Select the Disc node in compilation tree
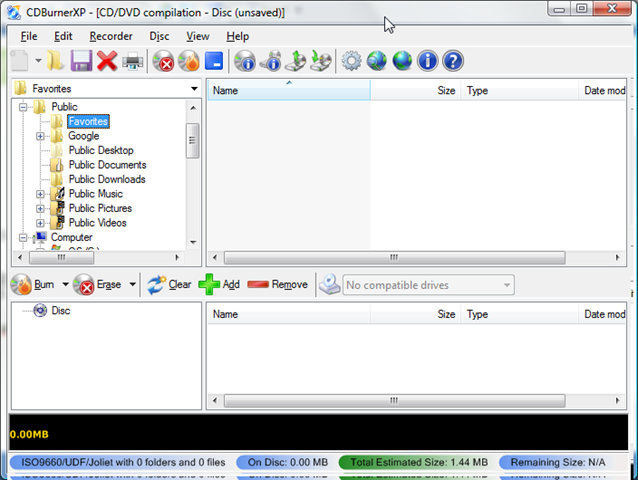Viewport: 638px width, 480px height. pyautogui.click(x=60, y=311)
